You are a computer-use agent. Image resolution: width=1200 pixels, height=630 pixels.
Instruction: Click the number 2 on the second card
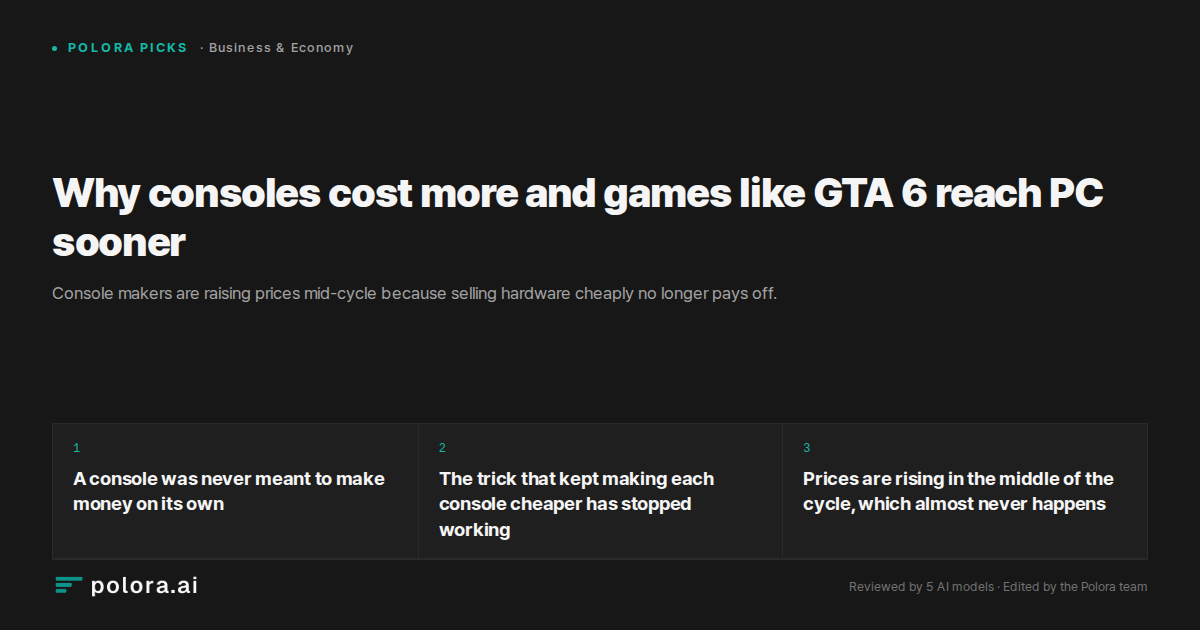(442, 448)
